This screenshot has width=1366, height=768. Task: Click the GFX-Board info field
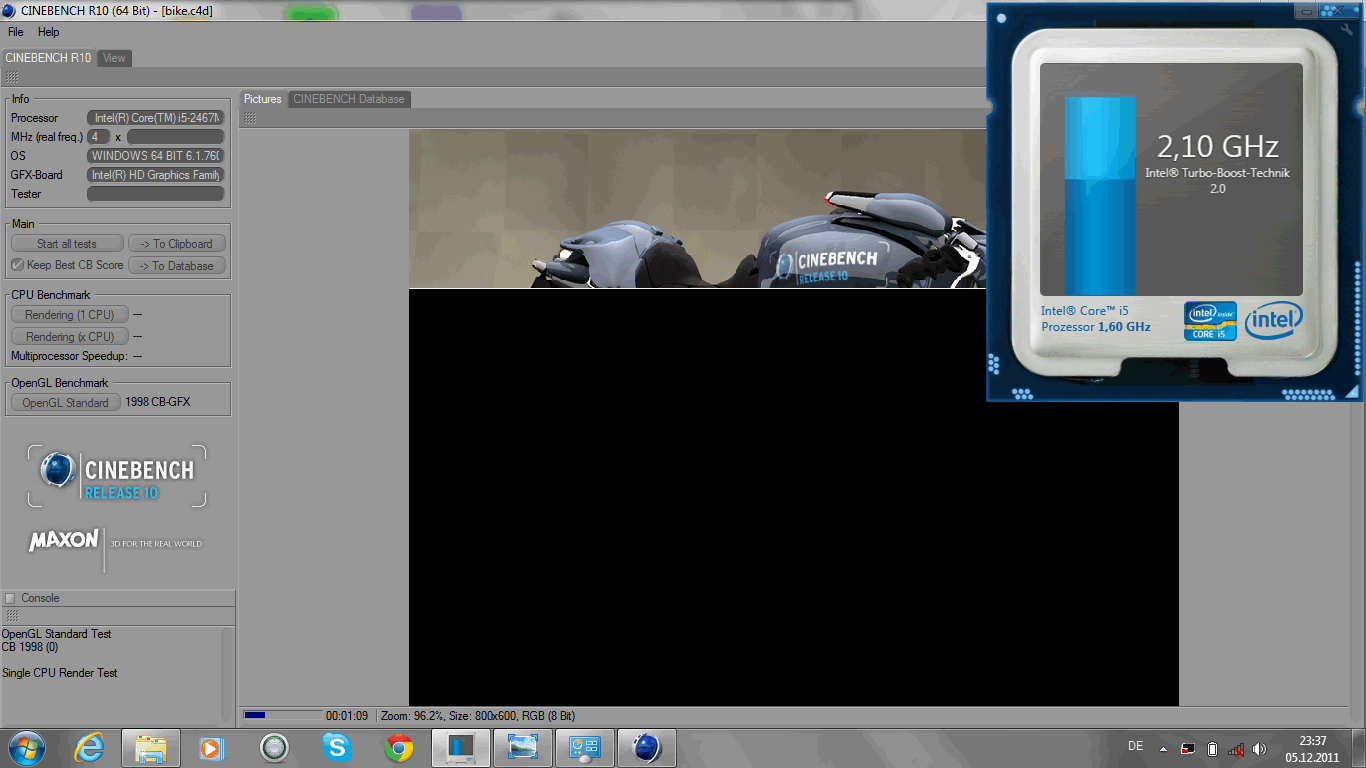coord(156,175)
